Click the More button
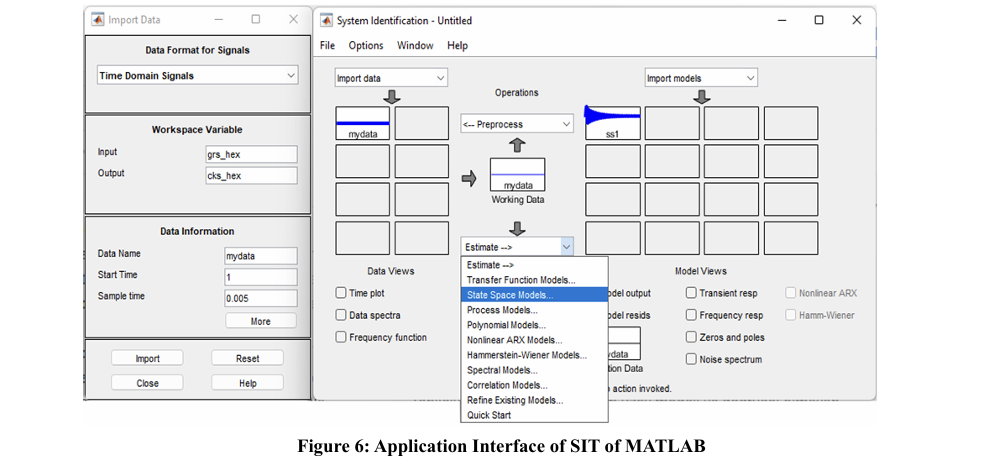 (x=261, y=321)
